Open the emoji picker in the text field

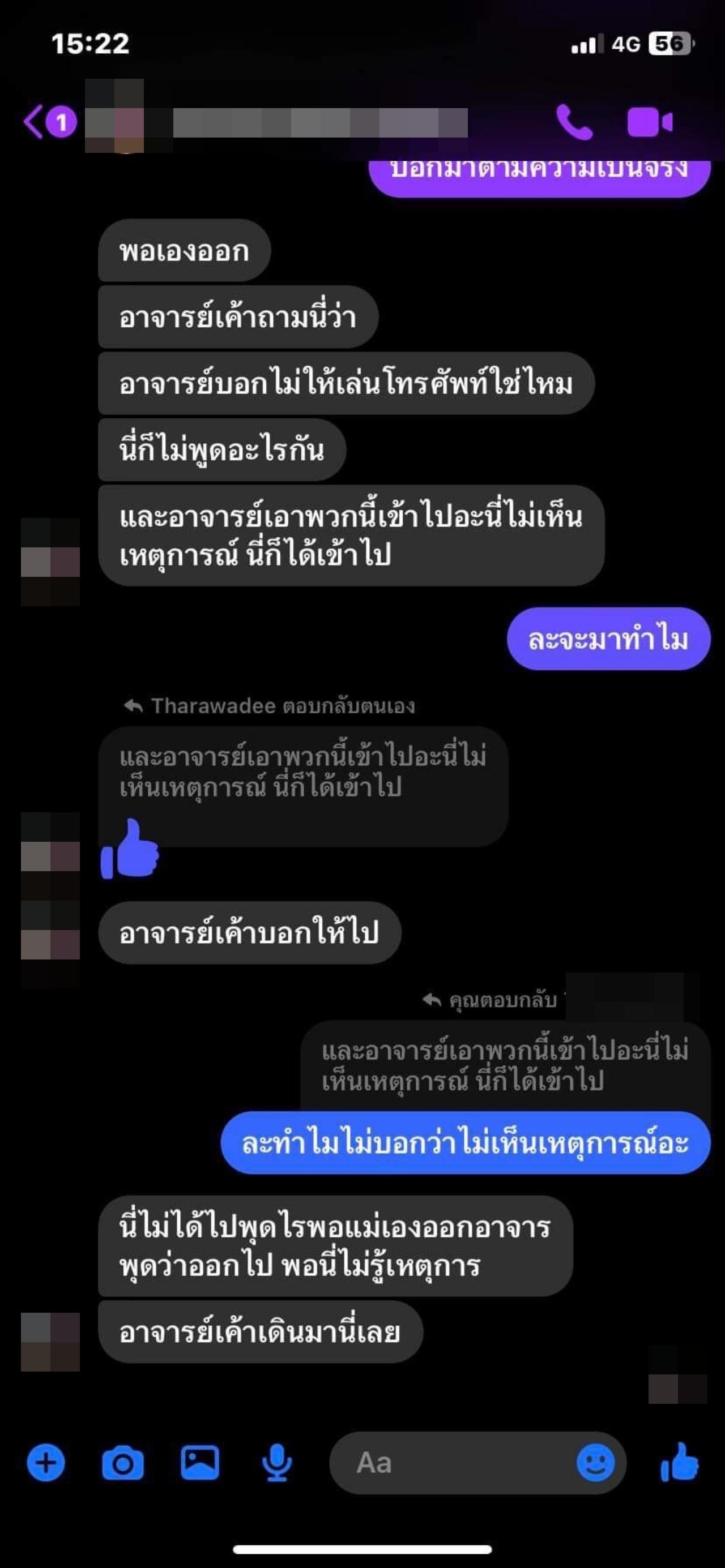coord(595,1463)
